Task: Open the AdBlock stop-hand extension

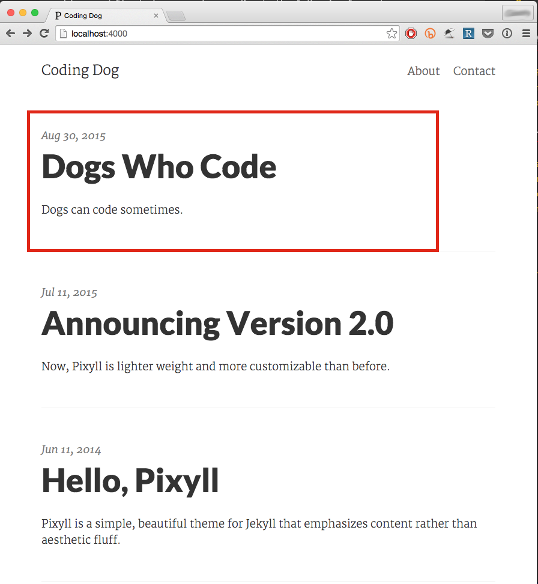Action: click(x=411, y=34)
